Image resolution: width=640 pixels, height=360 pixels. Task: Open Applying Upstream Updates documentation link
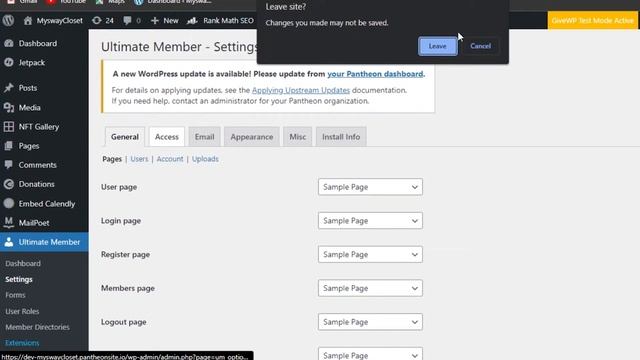tap(301, 90)
